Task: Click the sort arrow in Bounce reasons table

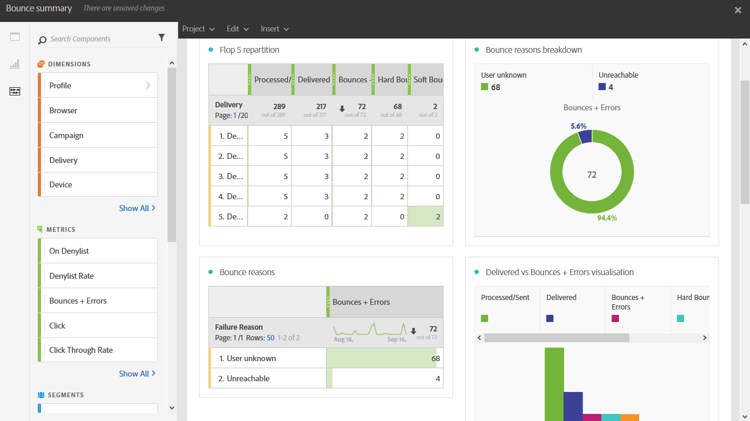Action: coord(413,331)
